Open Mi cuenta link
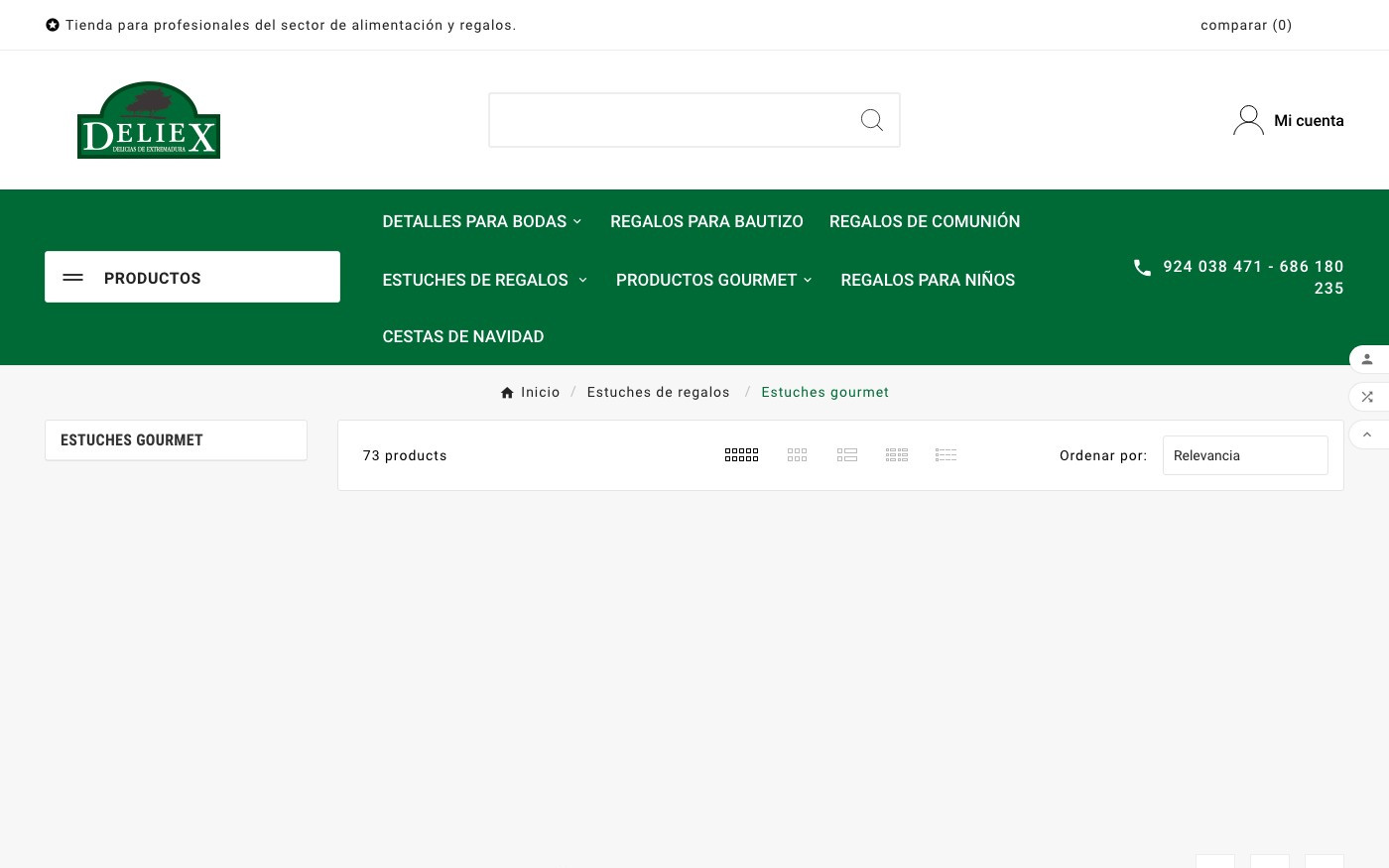Viewport: 1389px width, 868px height. [1309, 120]
